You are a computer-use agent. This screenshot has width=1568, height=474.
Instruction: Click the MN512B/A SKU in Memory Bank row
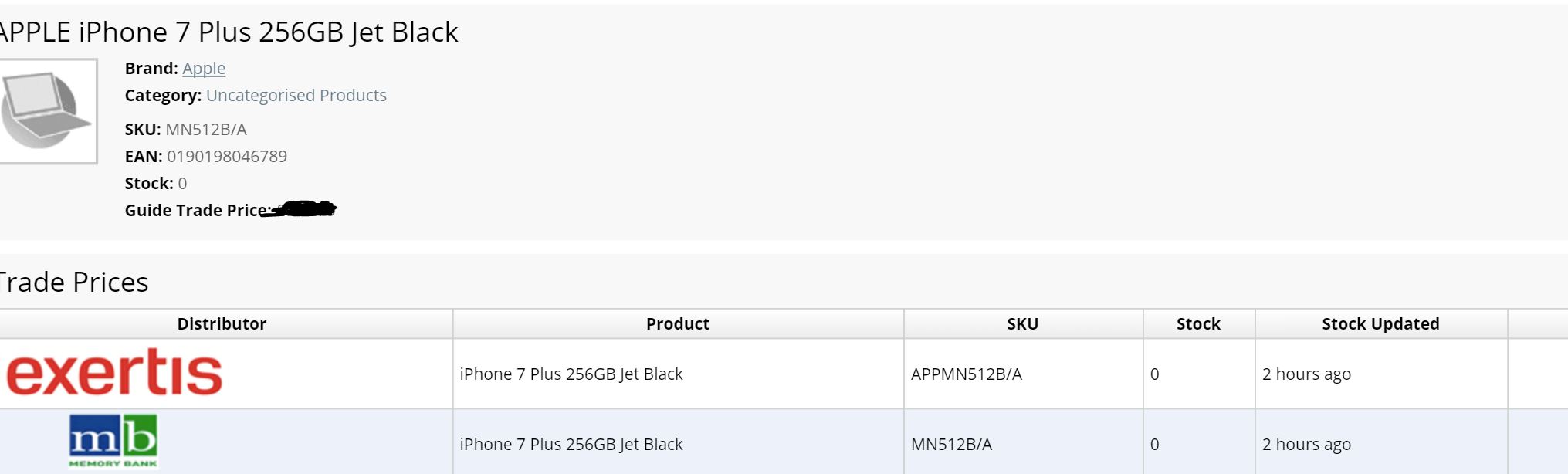pyautogui.click(x=952, y=444)
